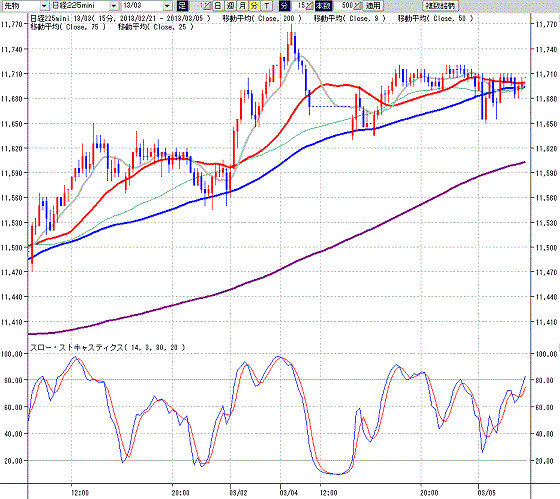The image size is (560, 499).
Task: Open the 日経225mini instrument dropdown
Action: (x=114, y=6)
